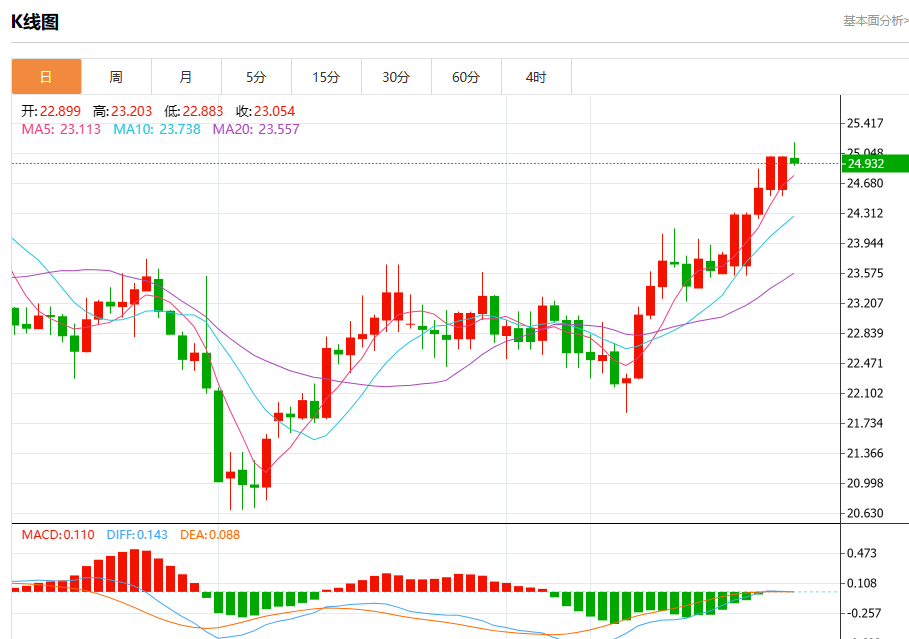
Task: Click the closing price 23.054 value
Action: point(274,111)
